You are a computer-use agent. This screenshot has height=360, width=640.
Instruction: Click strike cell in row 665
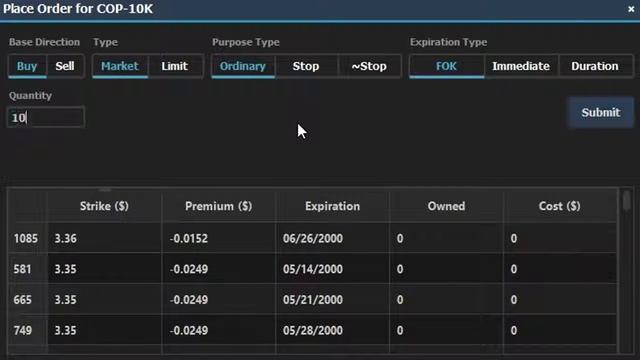[104, 300]
